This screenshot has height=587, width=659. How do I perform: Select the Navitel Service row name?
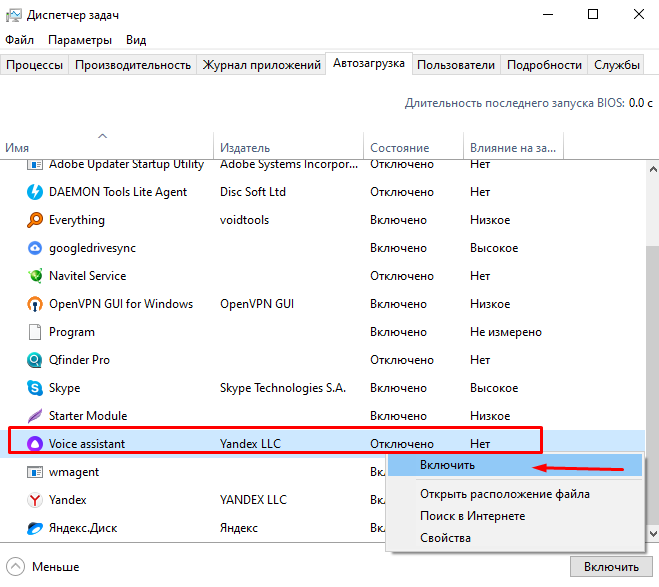click(87, 276)
